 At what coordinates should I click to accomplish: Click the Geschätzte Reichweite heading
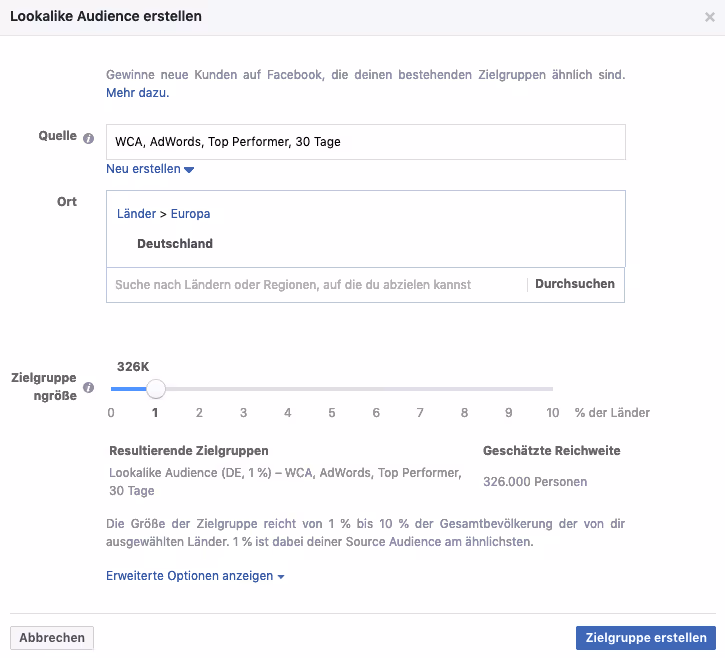552,450
